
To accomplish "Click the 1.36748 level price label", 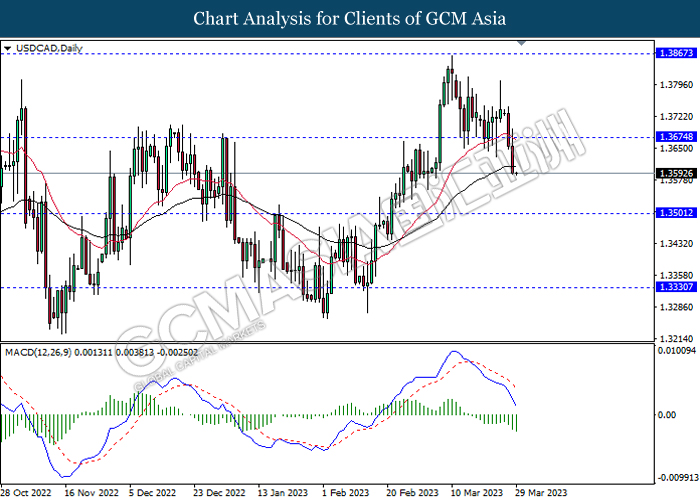I will pyautogui.click(x=676, y=137).
